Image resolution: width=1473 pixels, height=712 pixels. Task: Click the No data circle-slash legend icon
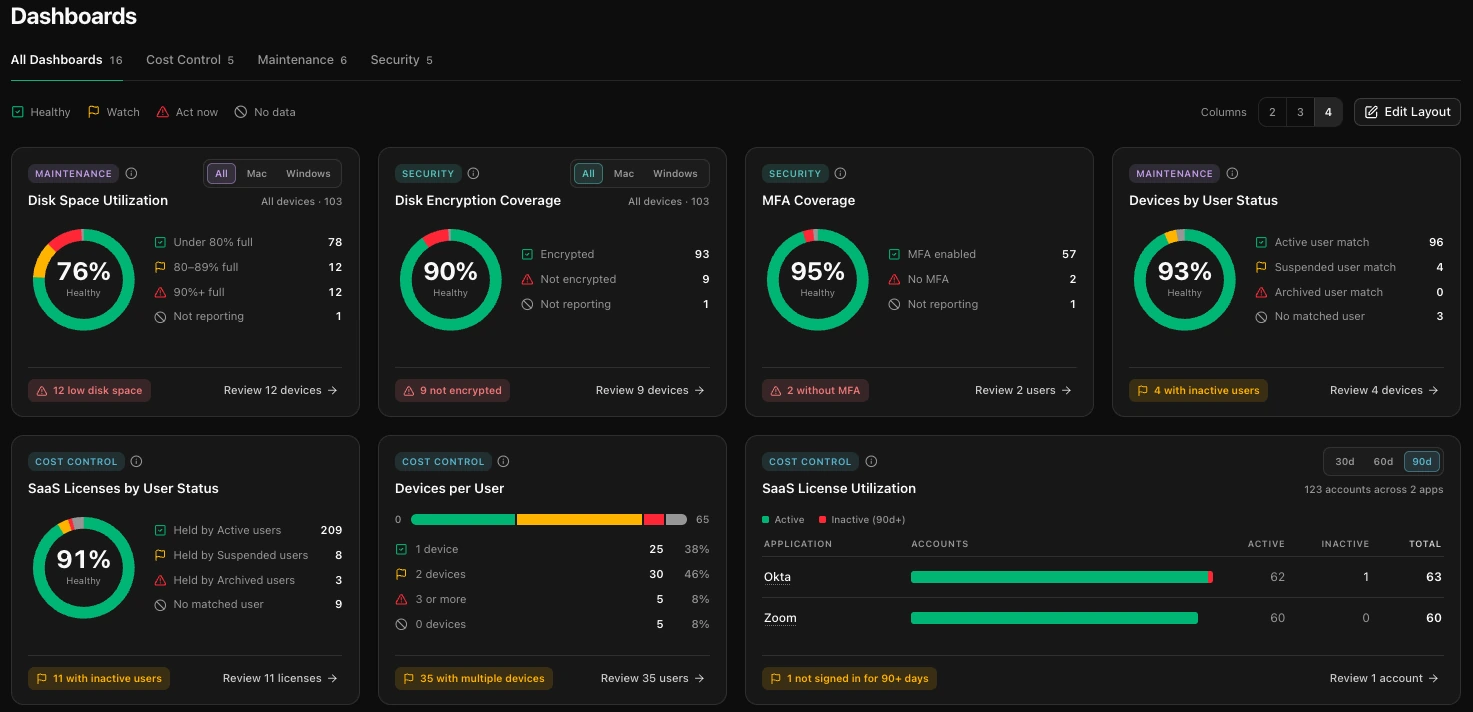241,112
